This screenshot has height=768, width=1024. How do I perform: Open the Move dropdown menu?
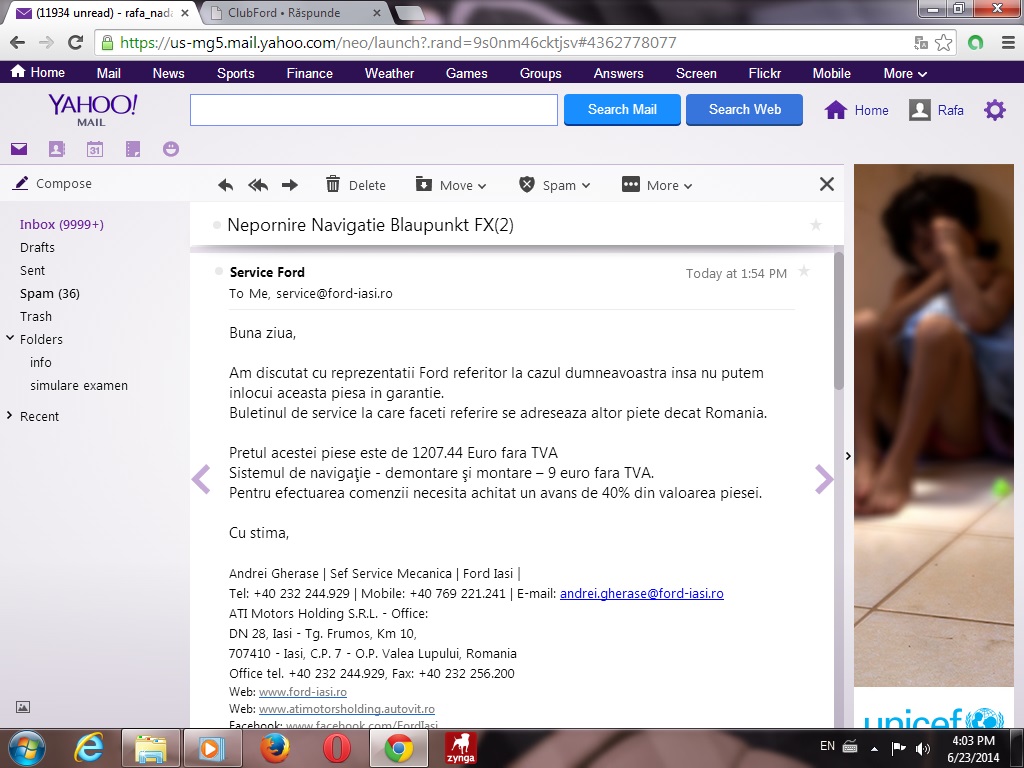451,185
